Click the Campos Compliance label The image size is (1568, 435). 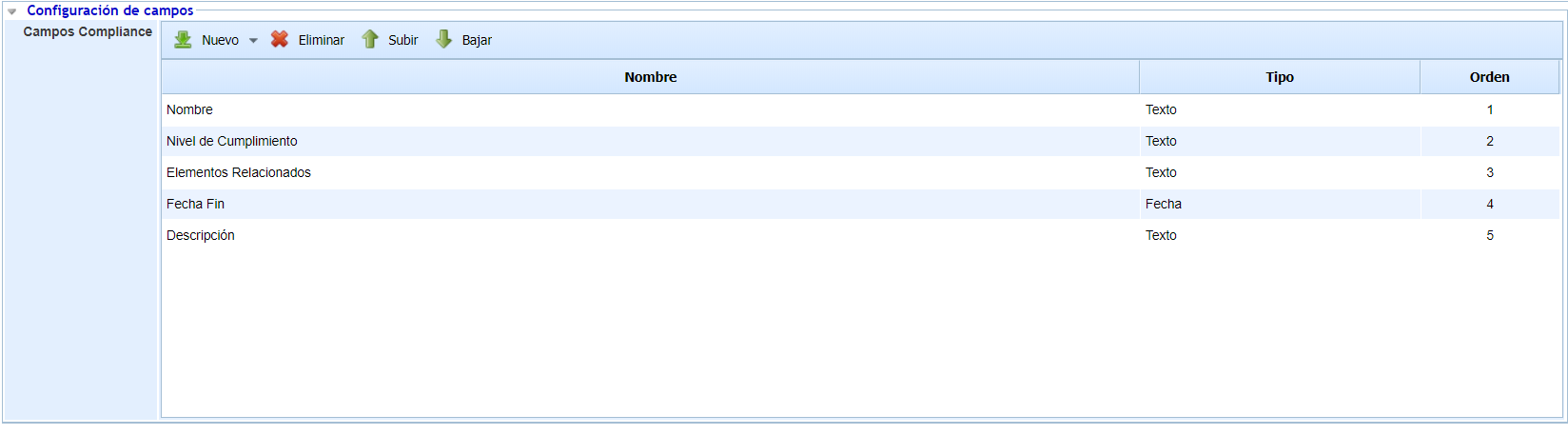tap(88, 31)
